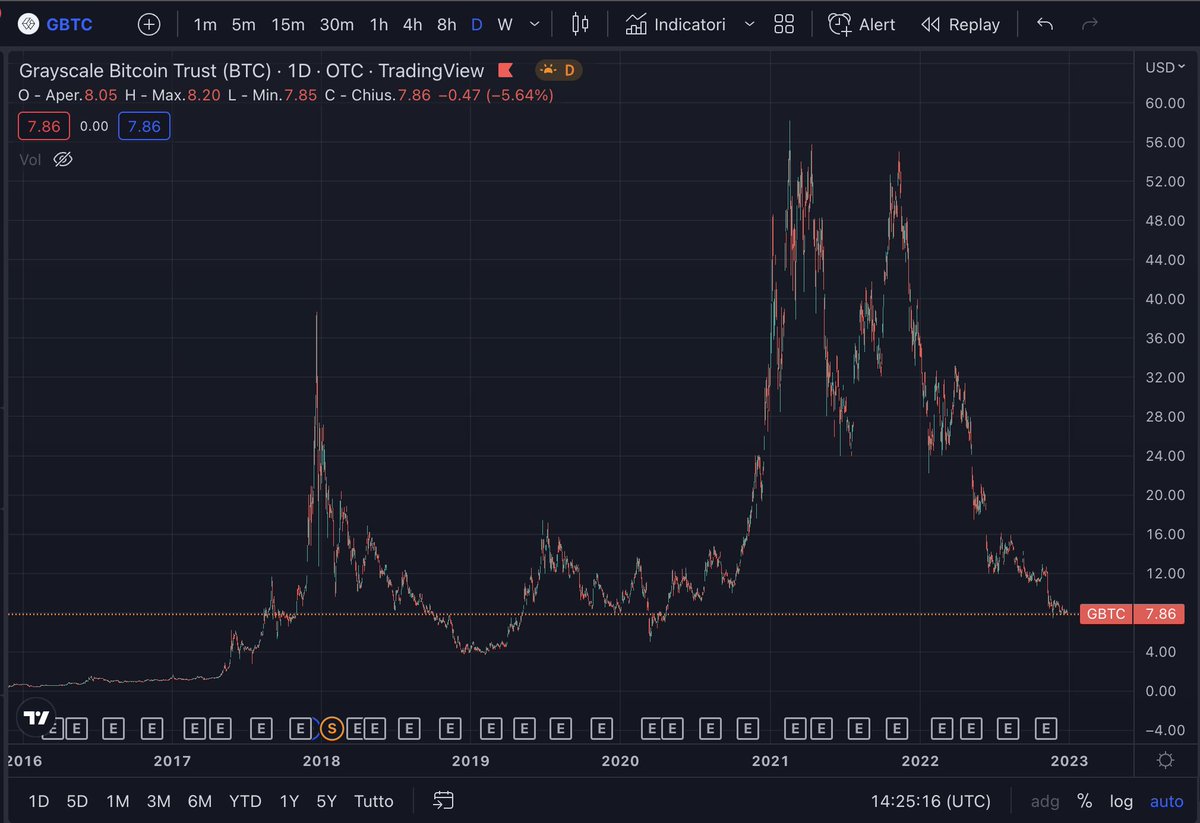Click the redo arrow
Image resolution: width=1200 pixels, height=823 pixels.
1090,24
